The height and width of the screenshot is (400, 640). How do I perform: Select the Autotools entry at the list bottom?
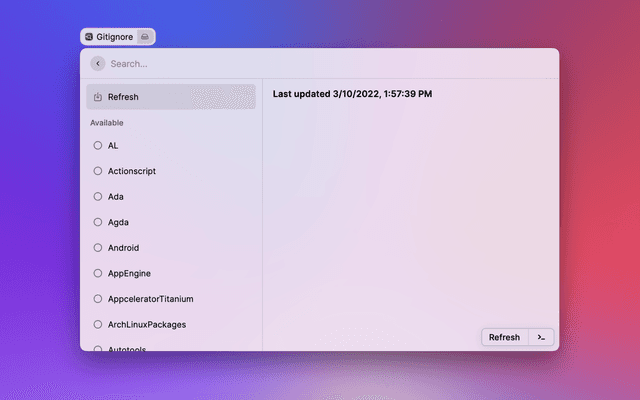(x=130, y=347)
